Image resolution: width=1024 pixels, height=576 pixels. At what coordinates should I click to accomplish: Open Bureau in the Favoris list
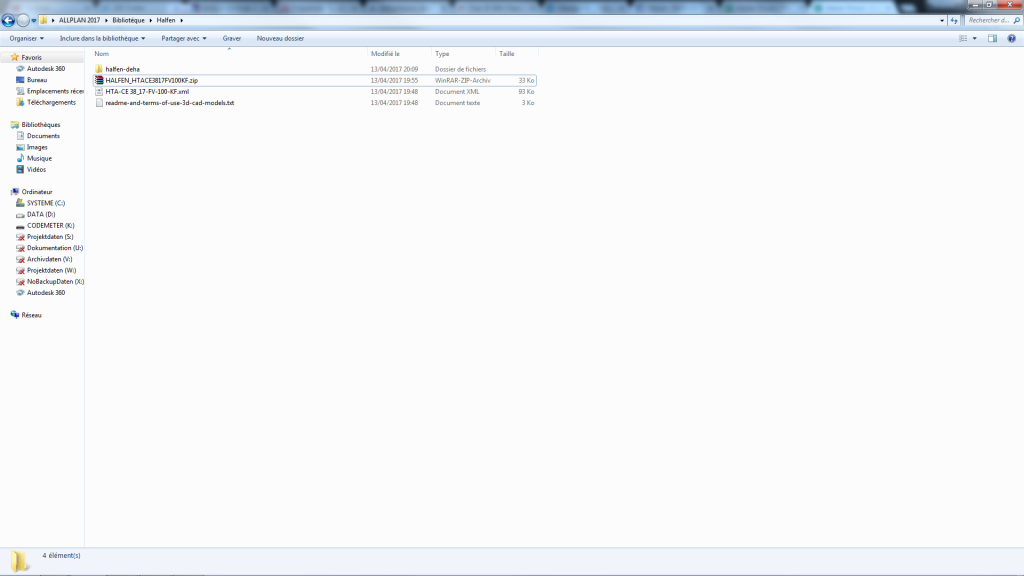(37, 80)
